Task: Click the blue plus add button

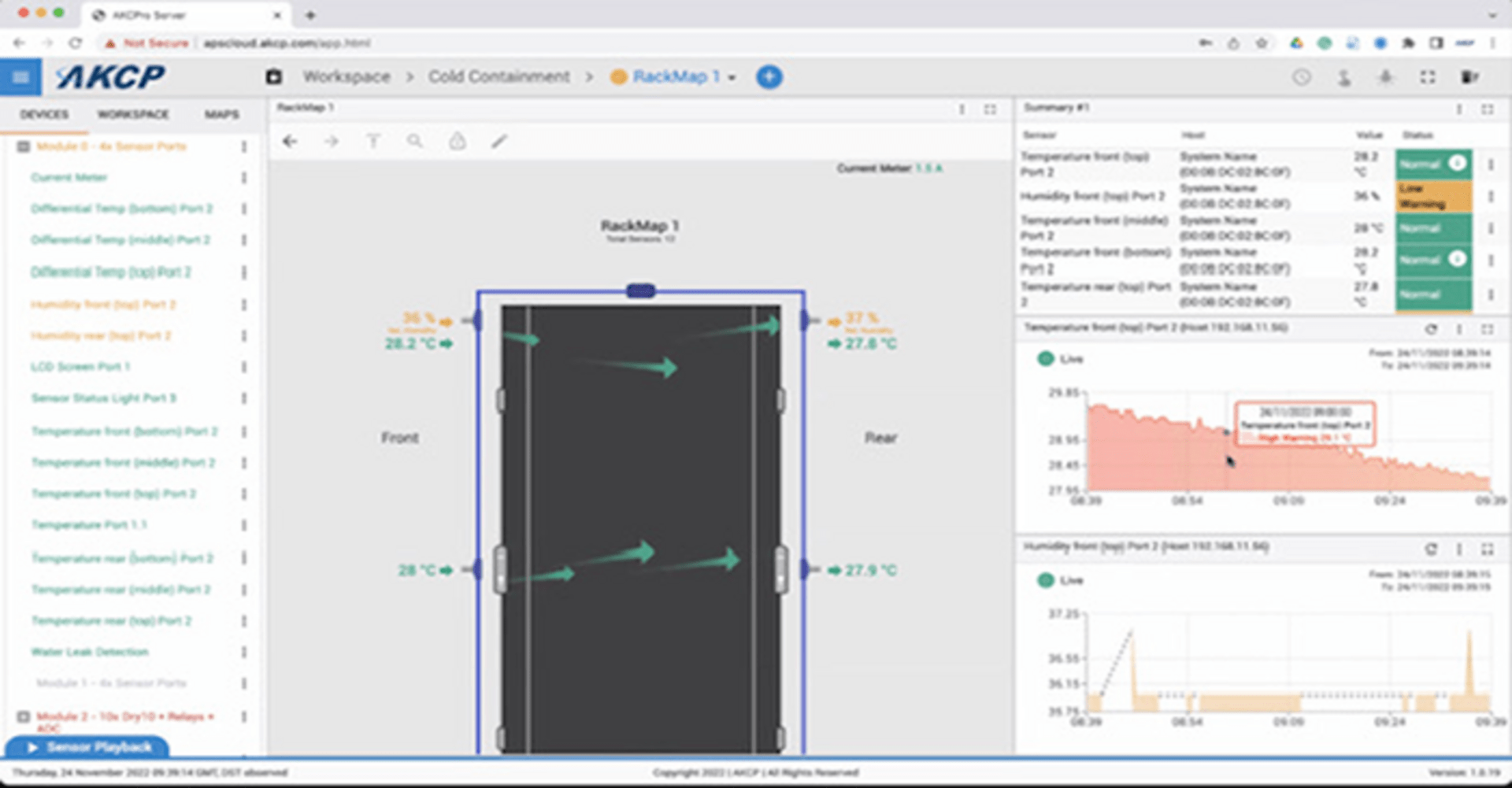Action: tap(769, 77)
